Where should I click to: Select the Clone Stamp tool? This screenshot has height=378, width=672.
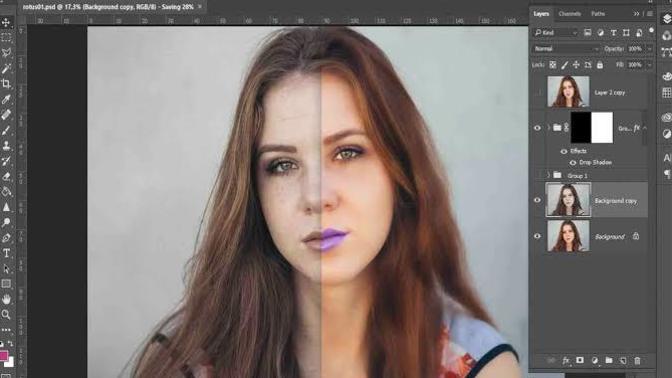click(x=6, y=145)
